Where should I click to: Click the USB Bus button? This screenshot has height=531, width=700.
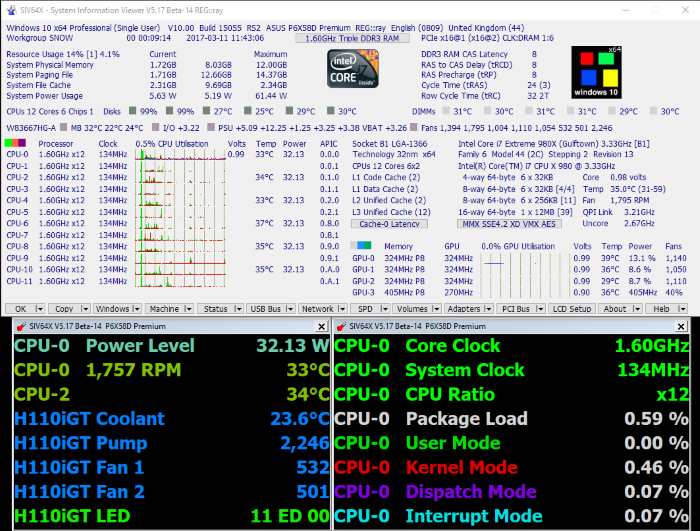266,309
